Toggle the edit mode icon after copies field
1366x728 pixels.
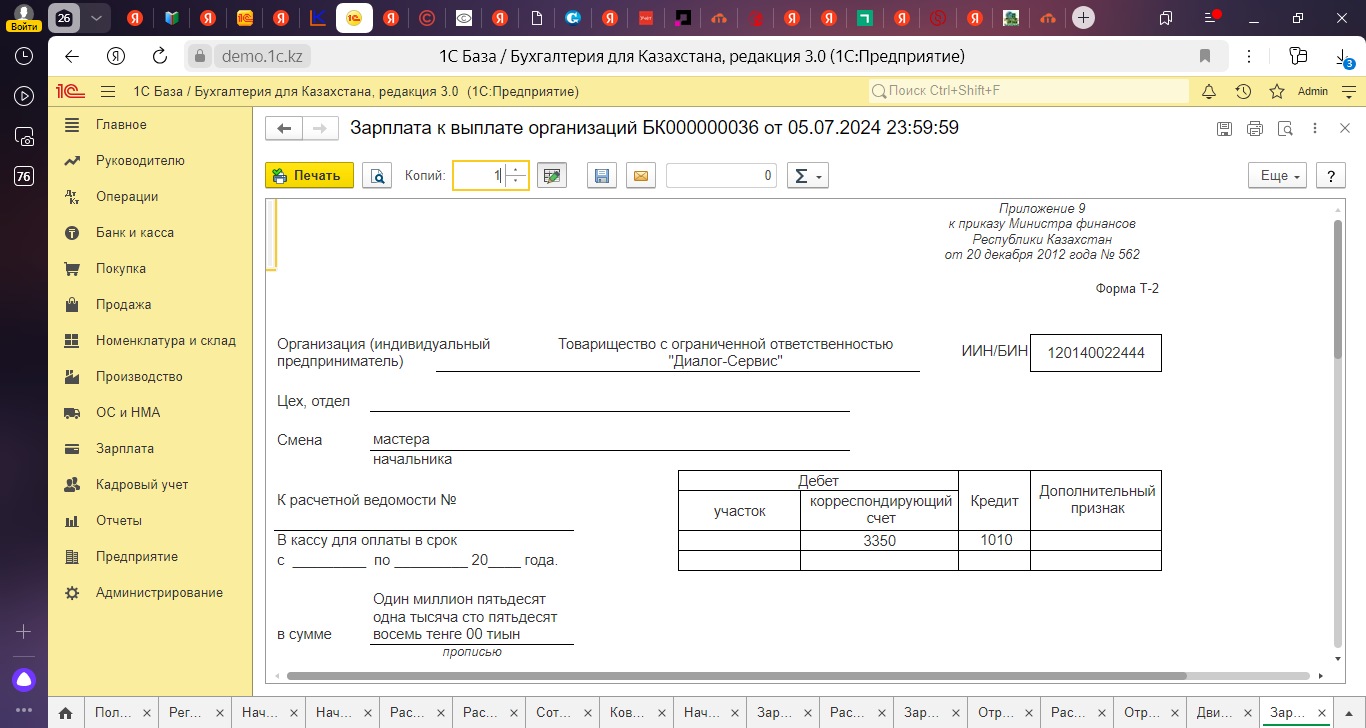click(551, 175)
